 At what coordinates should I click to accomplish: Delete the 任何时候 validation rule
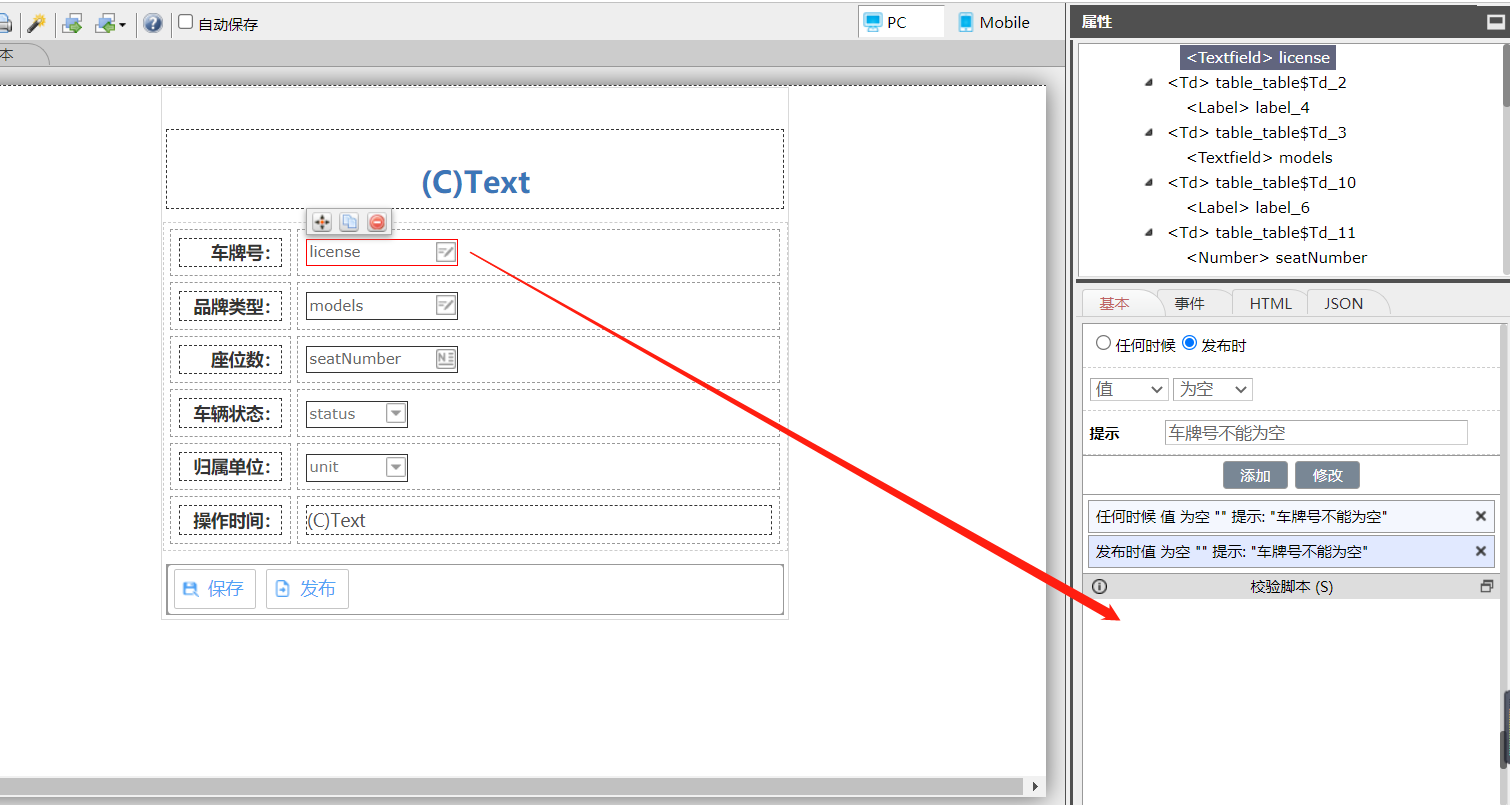pyautogui.click(x=1481, y=516)
